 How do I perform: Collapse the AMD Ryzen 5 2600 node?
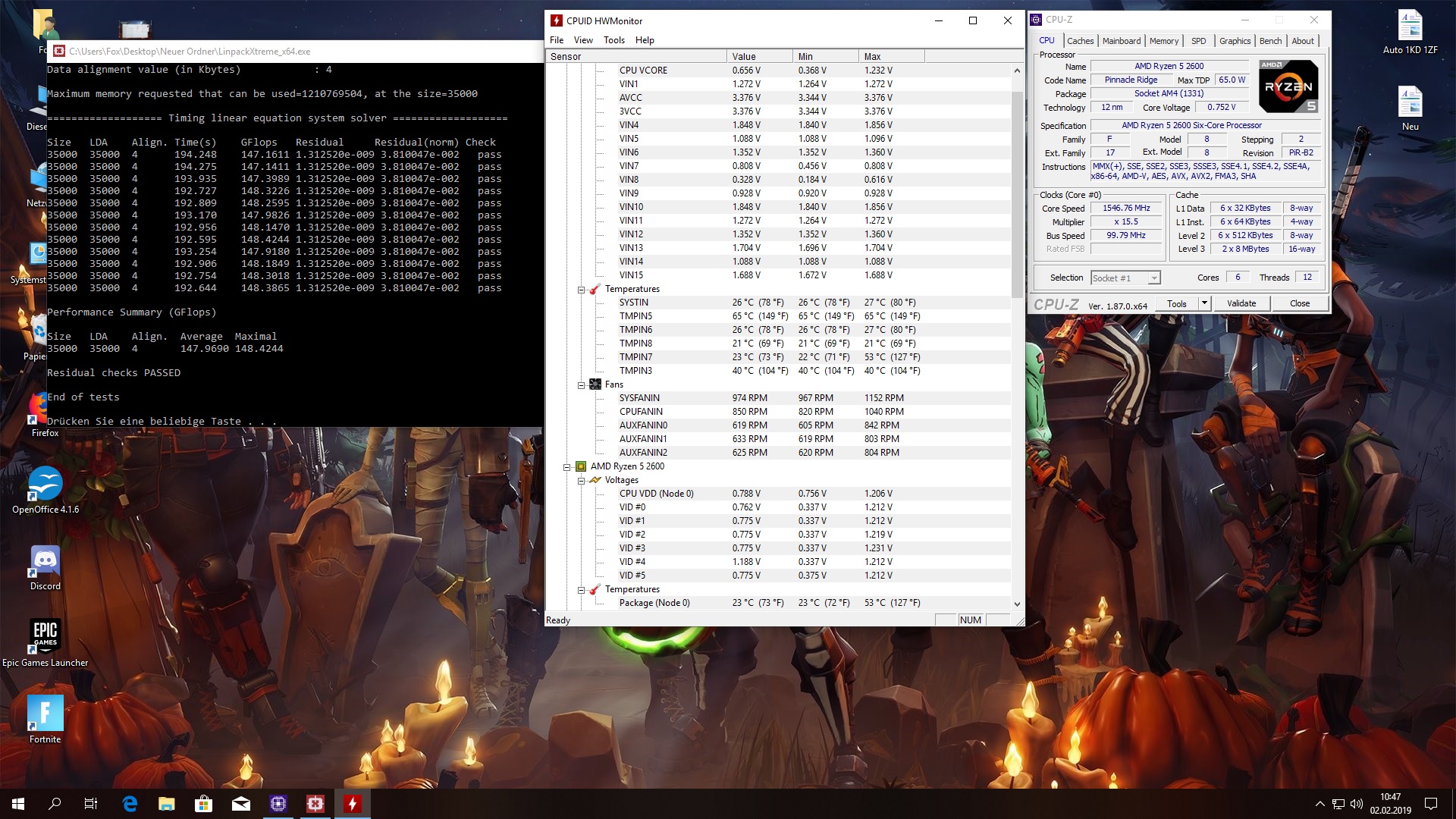pos(566,467)
